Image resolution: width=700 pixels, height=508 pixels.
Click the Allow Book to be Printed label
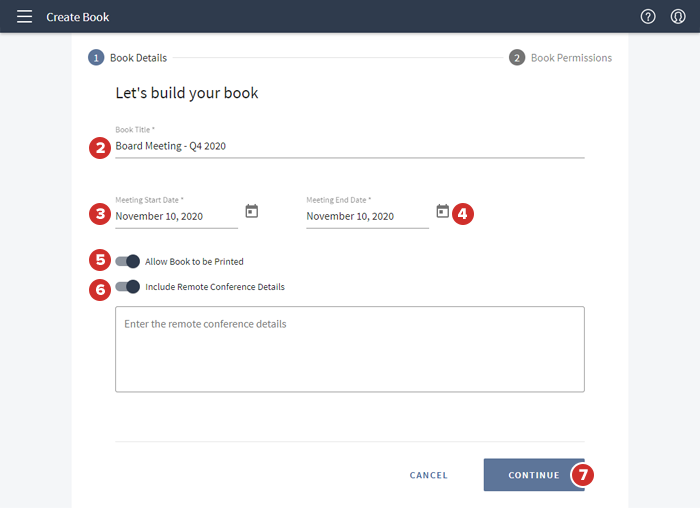[194, 262]
